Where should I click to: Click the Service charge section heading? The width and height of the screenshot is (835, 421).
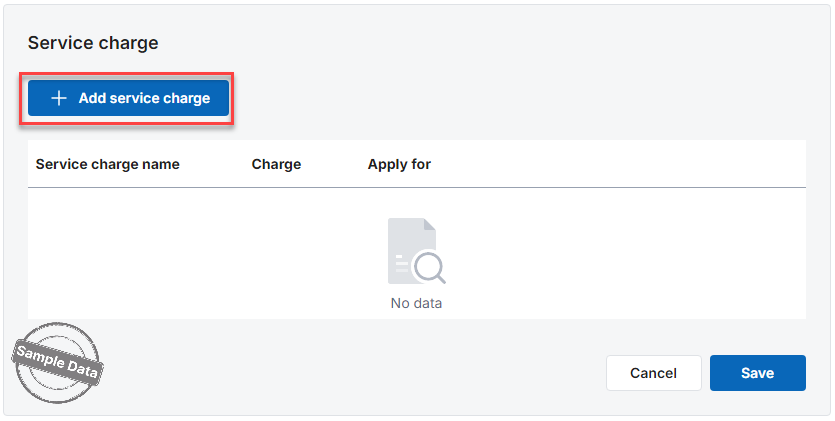click(x=93, y=43)
